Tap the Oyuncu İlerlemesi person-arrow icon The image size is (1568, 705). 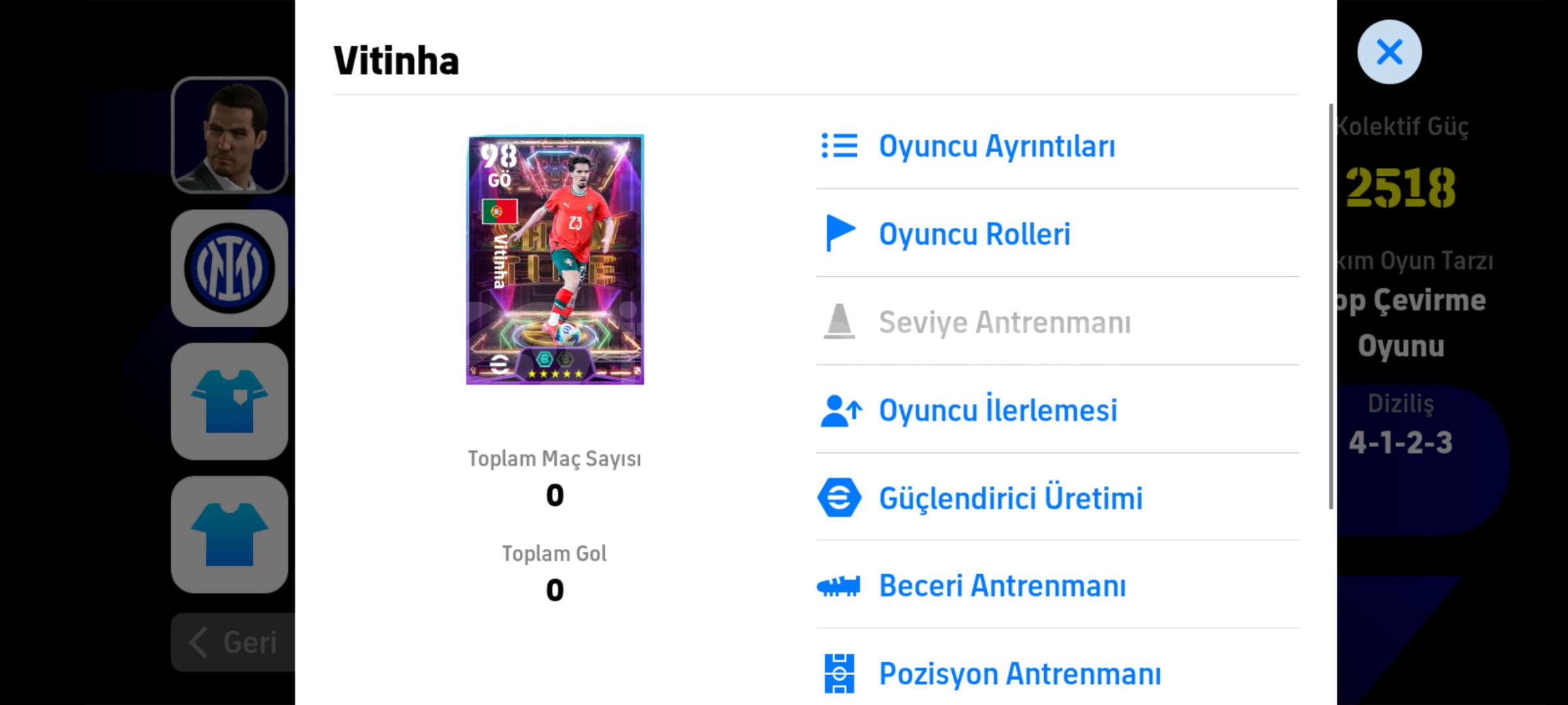840,411
